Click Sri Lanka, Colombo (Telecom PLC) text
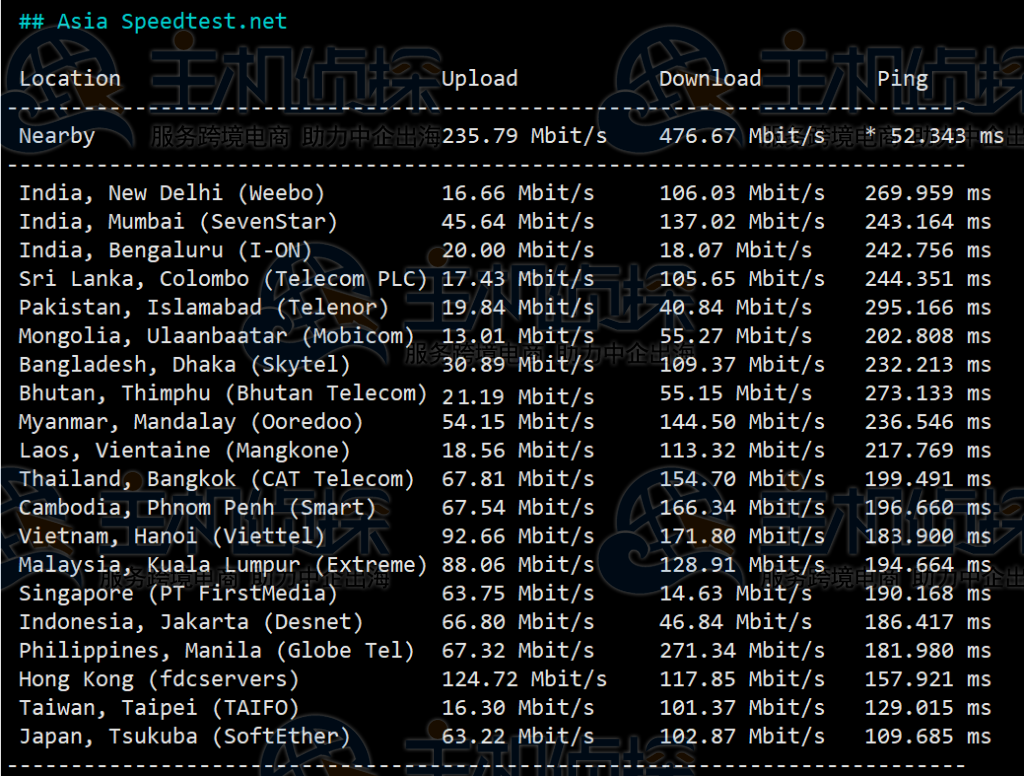Viewport: 1024px width, 776px height. [x=223, y=279]
